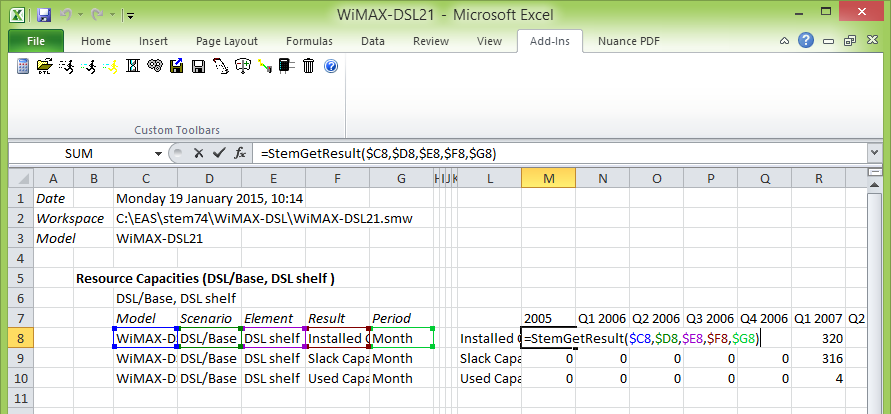Click the 'Element' header cell in row 7

273,319
